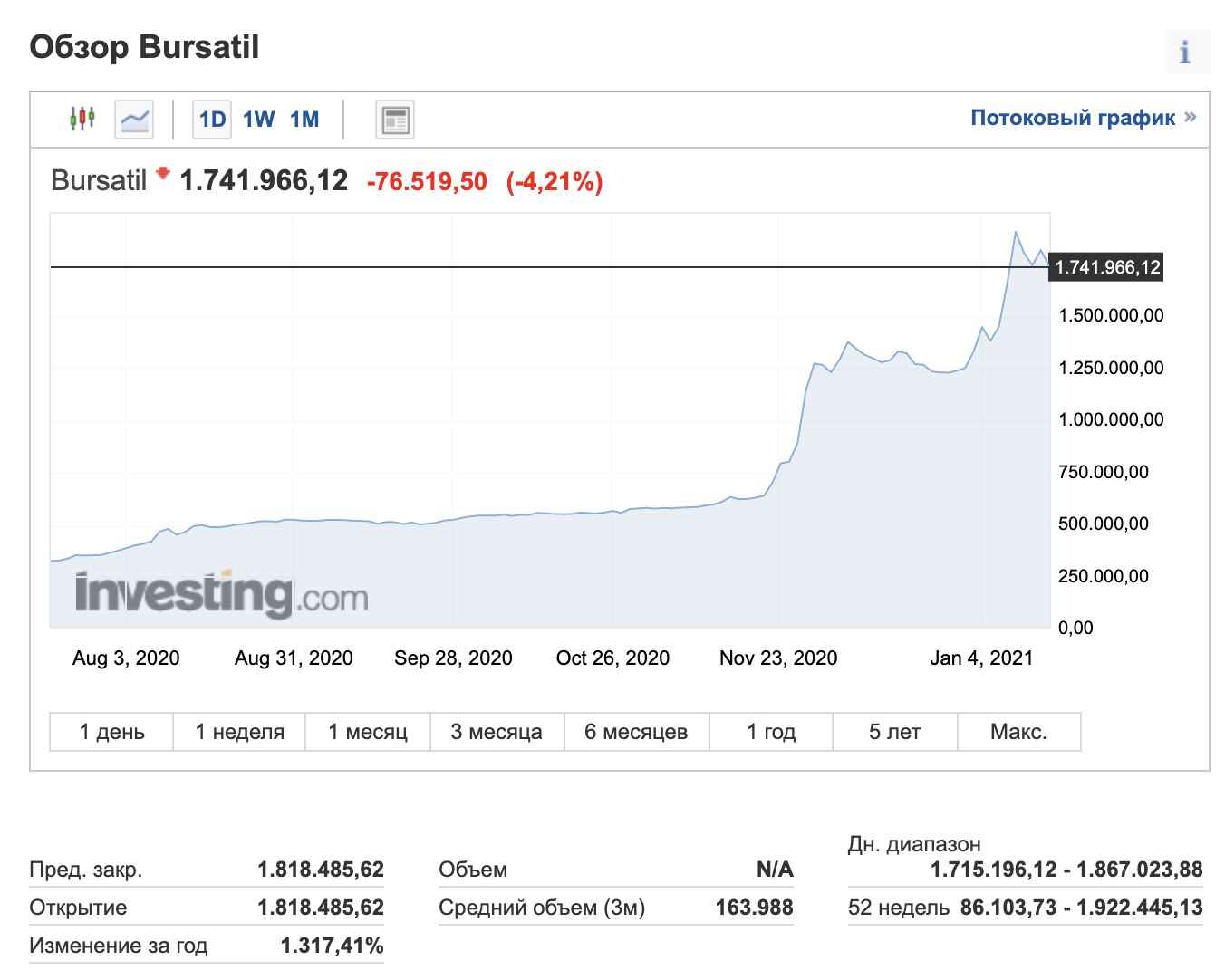1225x980 pixels.
Task: Select the Макс. time range
Action: point(1018,732)
